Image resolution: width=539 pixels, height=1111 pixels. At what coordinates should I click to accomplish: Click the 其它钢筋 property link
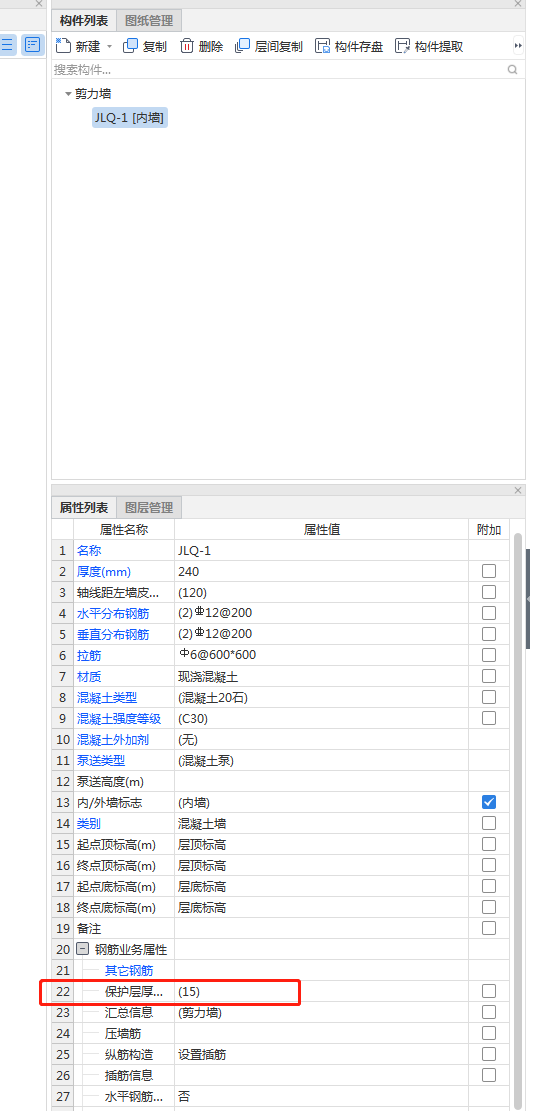click(x=129, y=971)
